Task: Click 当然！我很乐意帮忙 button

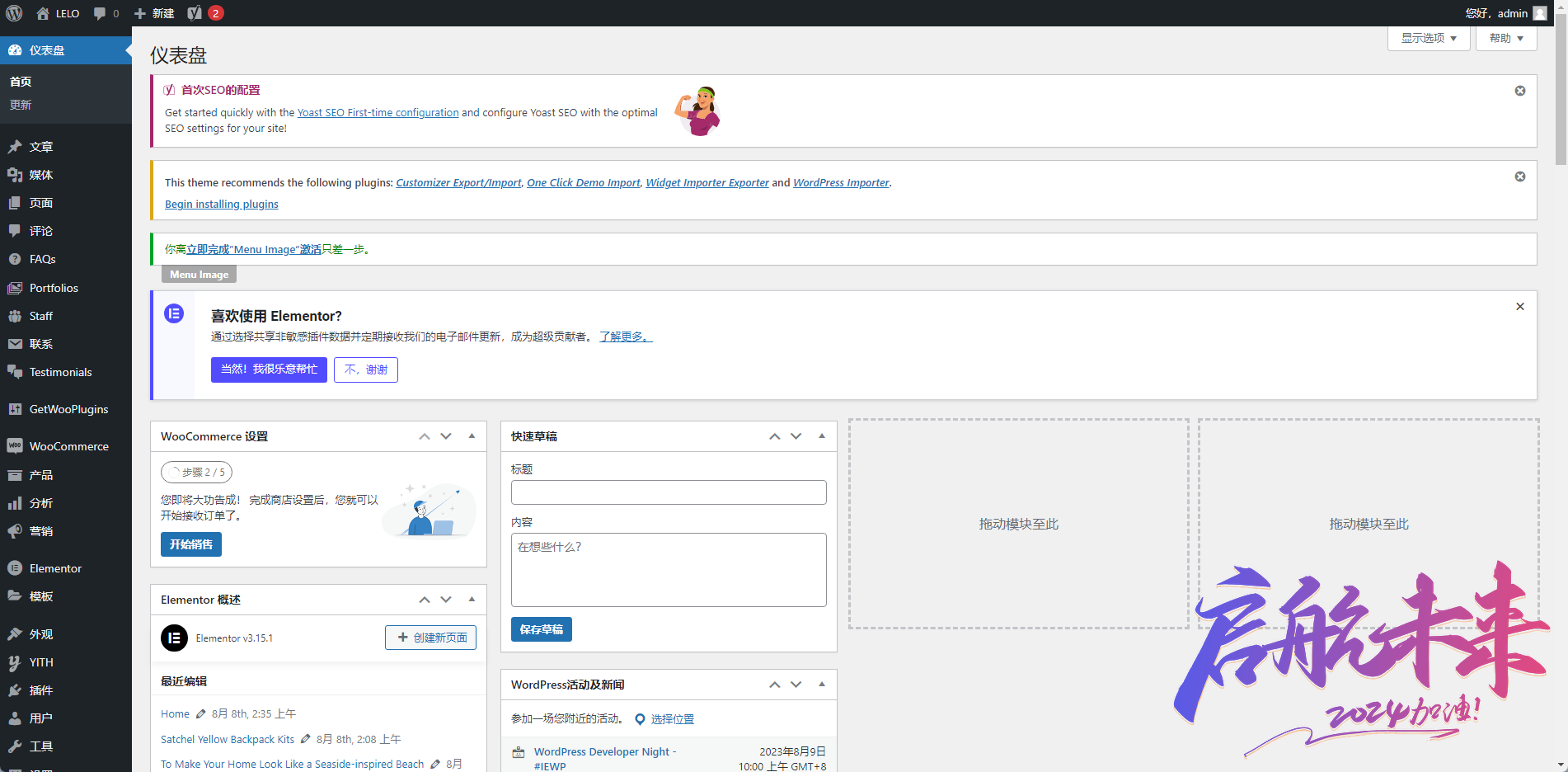Action: pos(269,370)
